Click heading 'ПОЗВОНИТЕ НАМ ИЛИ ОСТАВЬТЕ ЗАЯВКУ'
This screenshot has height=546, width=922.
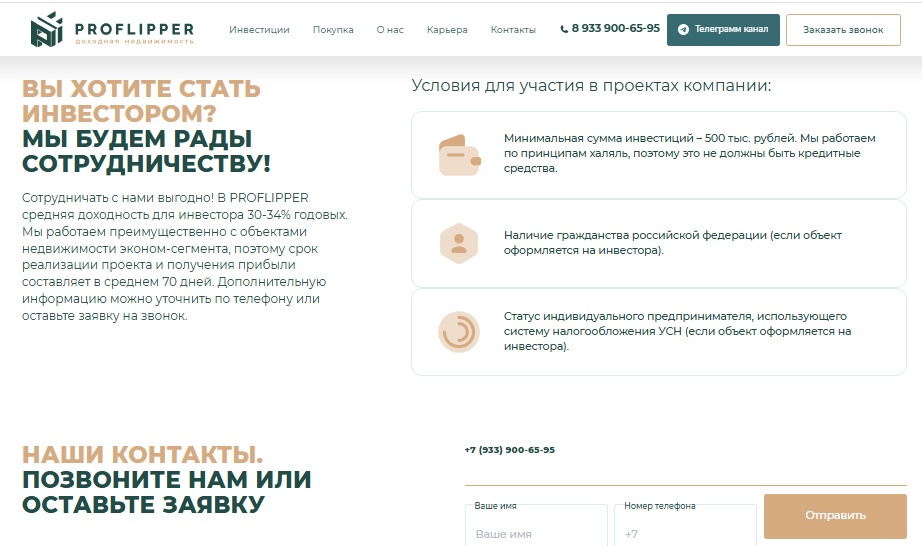(x=166, y=493)
